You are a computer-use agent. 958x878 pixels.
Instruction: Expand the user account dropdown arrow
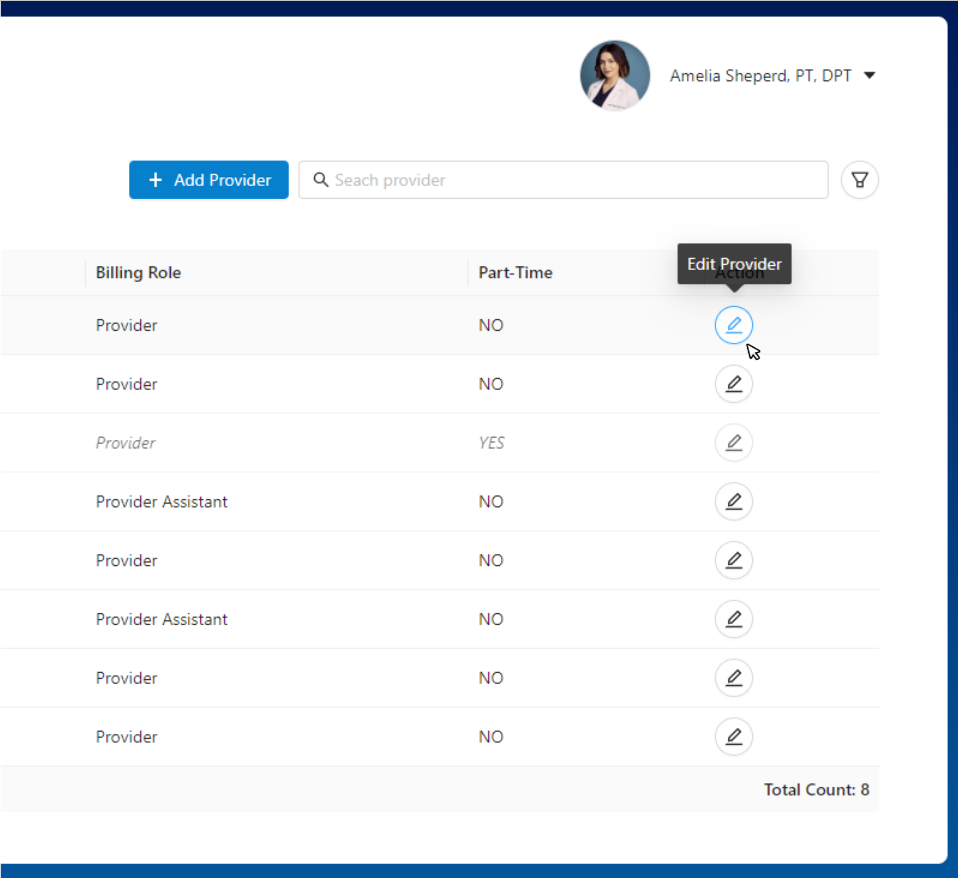869,76
